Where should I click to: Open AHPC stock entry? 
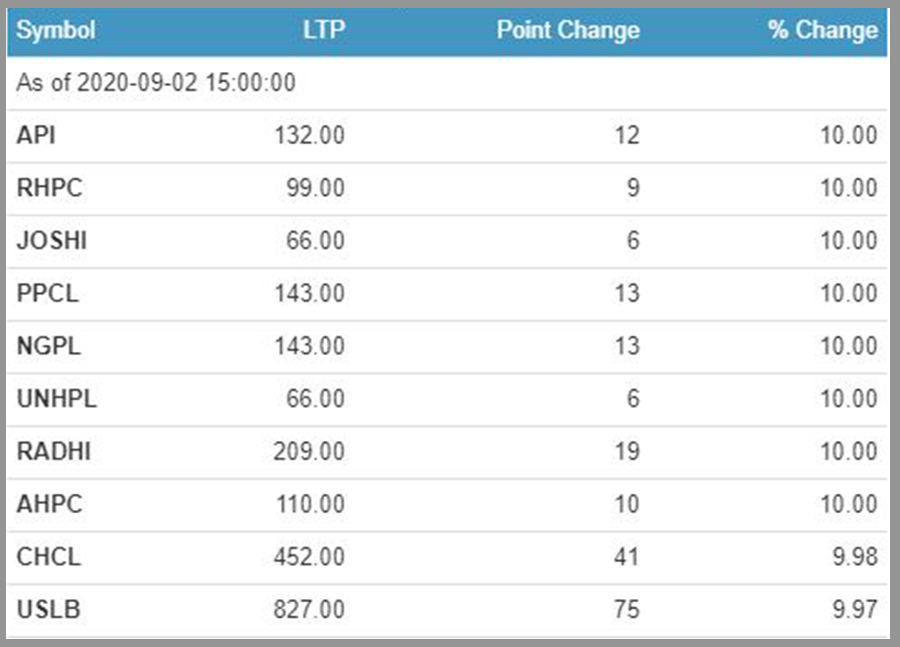tap(49, 505)
